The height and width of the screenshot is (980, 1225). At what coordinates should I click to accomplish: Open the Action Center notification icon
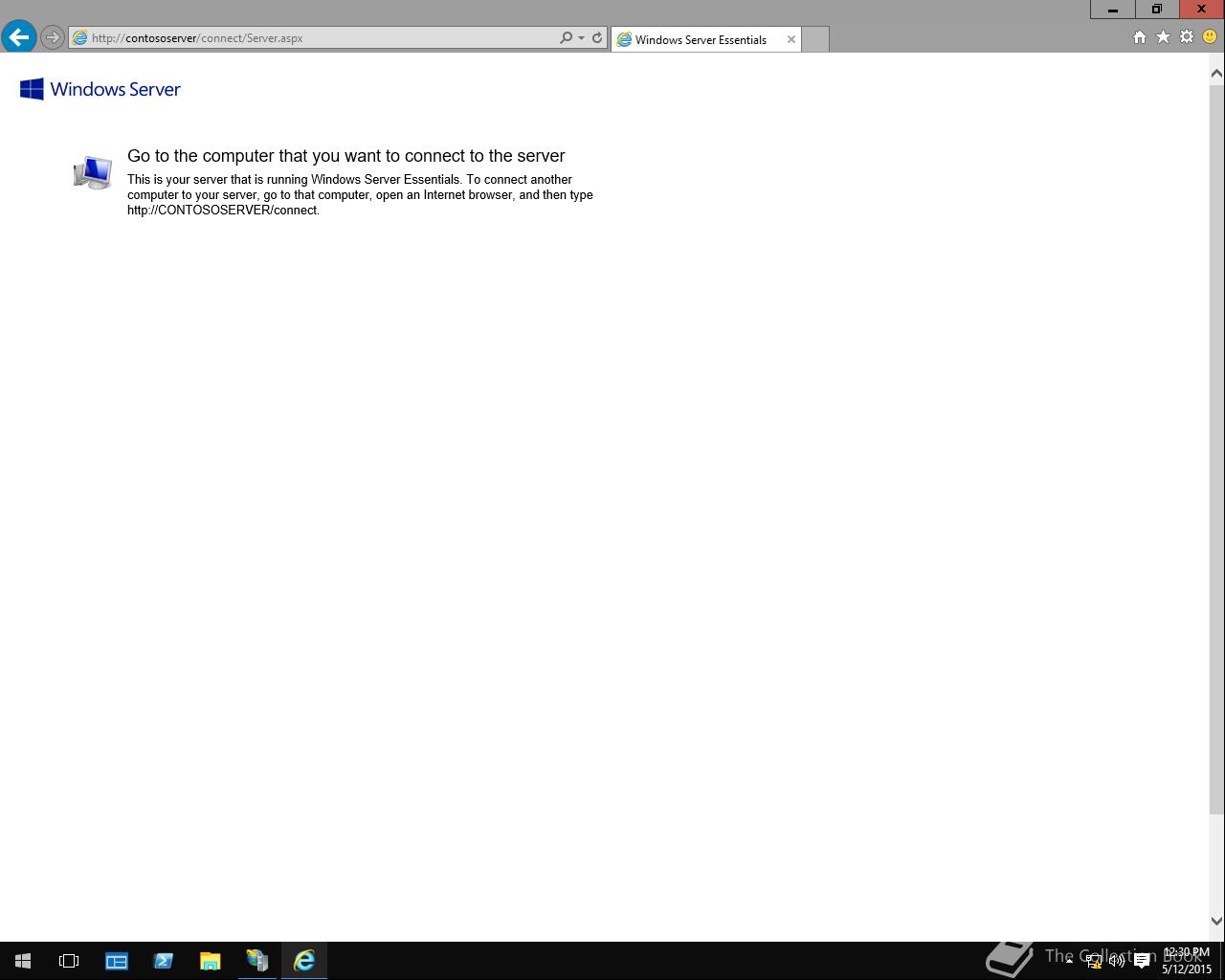(x=1141, y=961)
